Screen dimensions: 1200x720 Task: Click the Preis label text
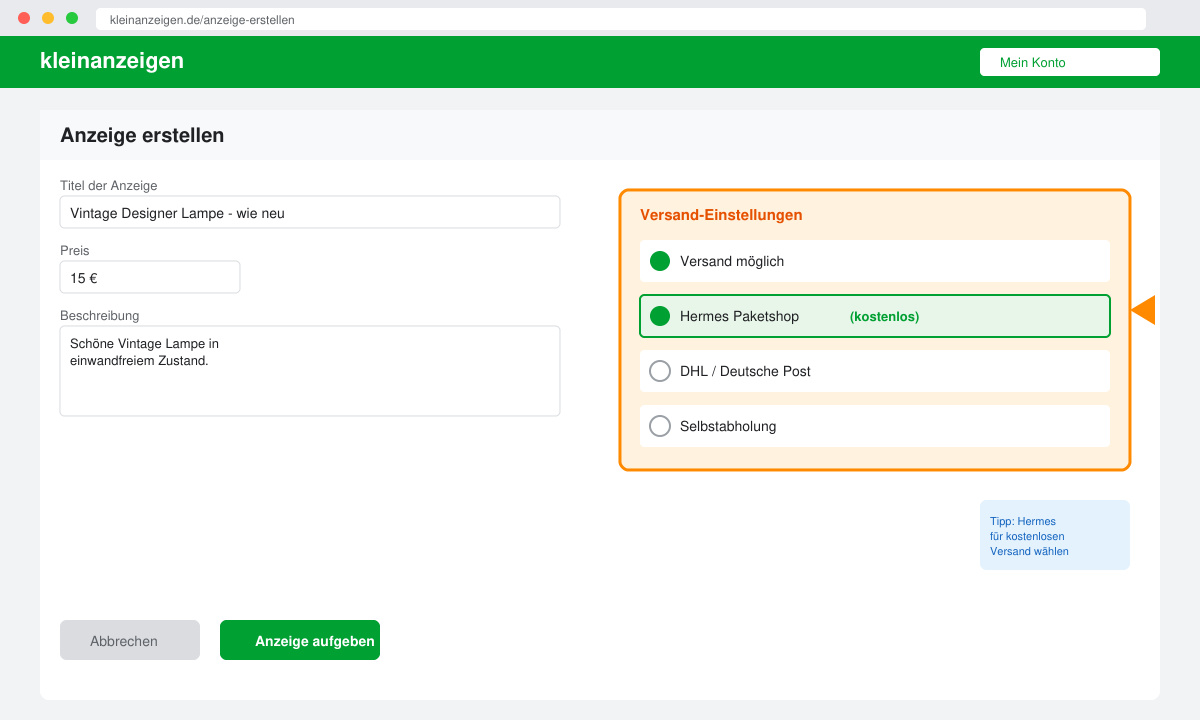75,250
